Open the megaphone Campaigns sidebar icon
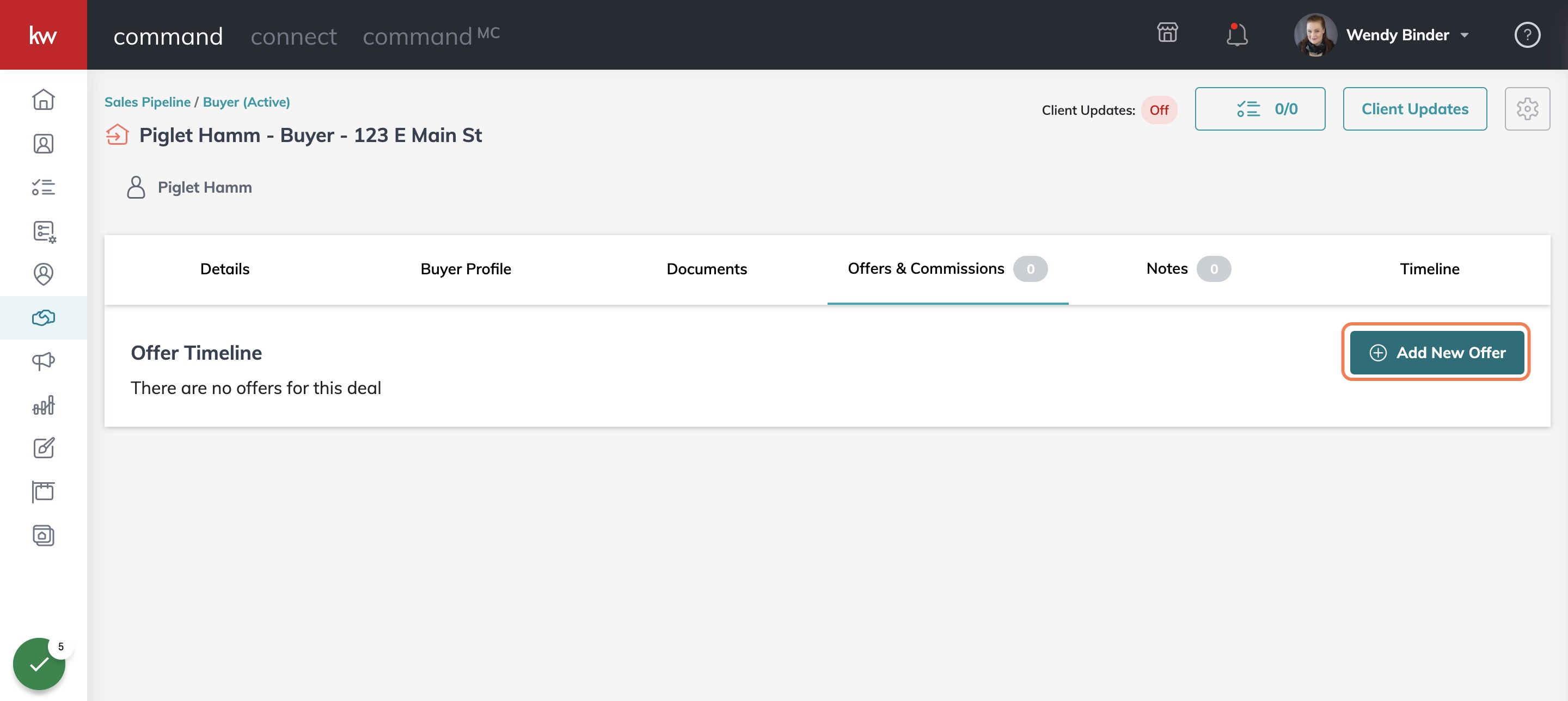This screenshot has width=1568, height=701. [x=43, y=361]
